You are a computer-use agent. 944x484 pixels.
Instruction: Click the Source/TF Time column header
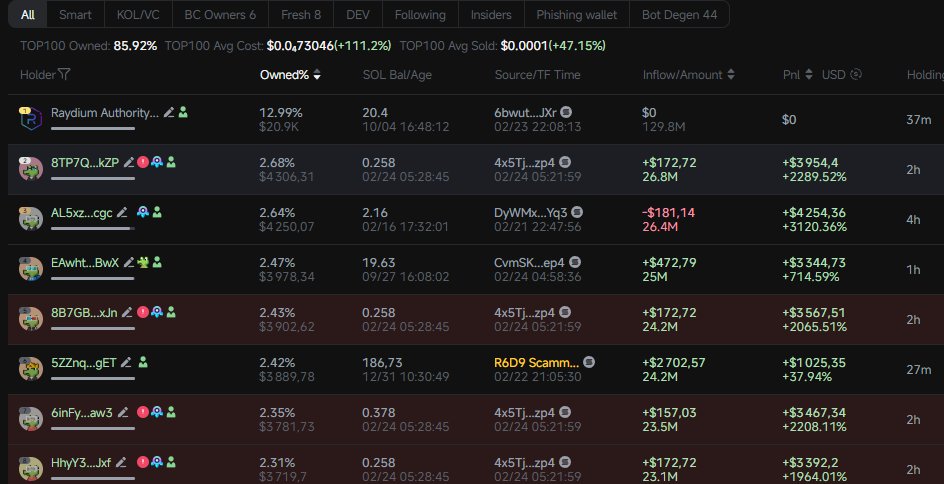point(538,75)
